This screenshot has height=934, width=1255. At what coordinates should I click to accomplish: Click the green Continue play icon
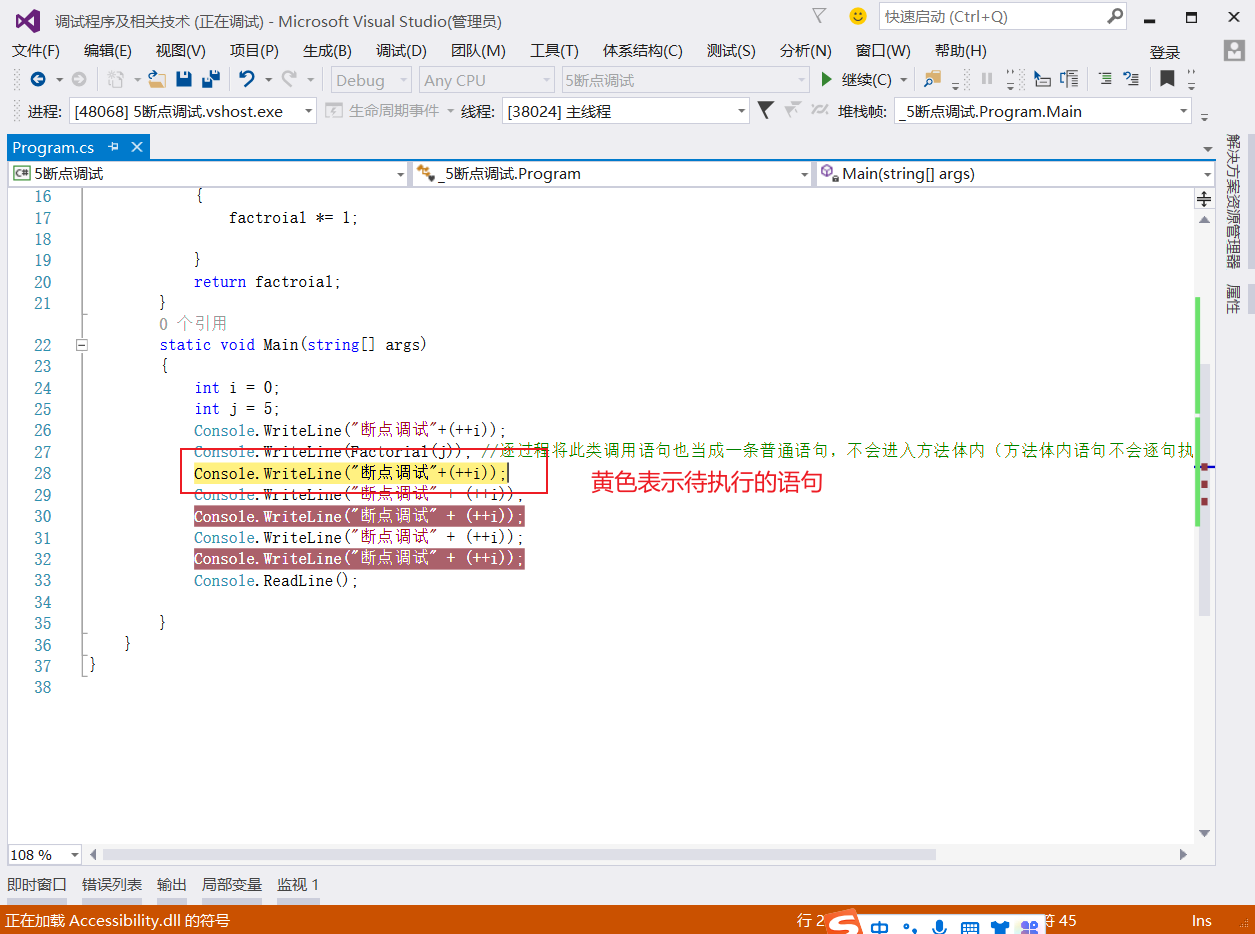826,80
